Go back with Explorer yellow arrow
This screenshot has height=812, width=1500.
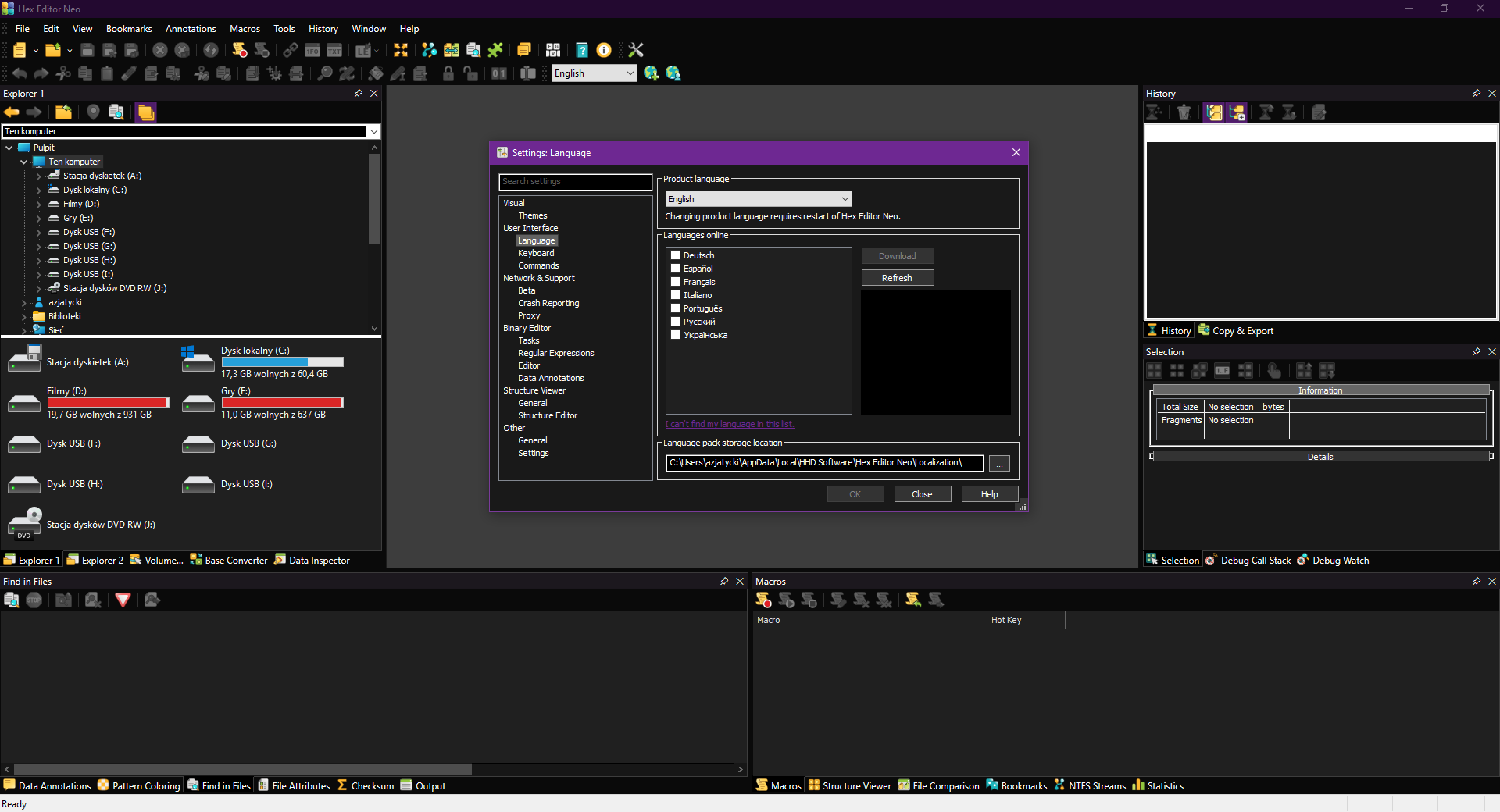(x=12, y=112)
